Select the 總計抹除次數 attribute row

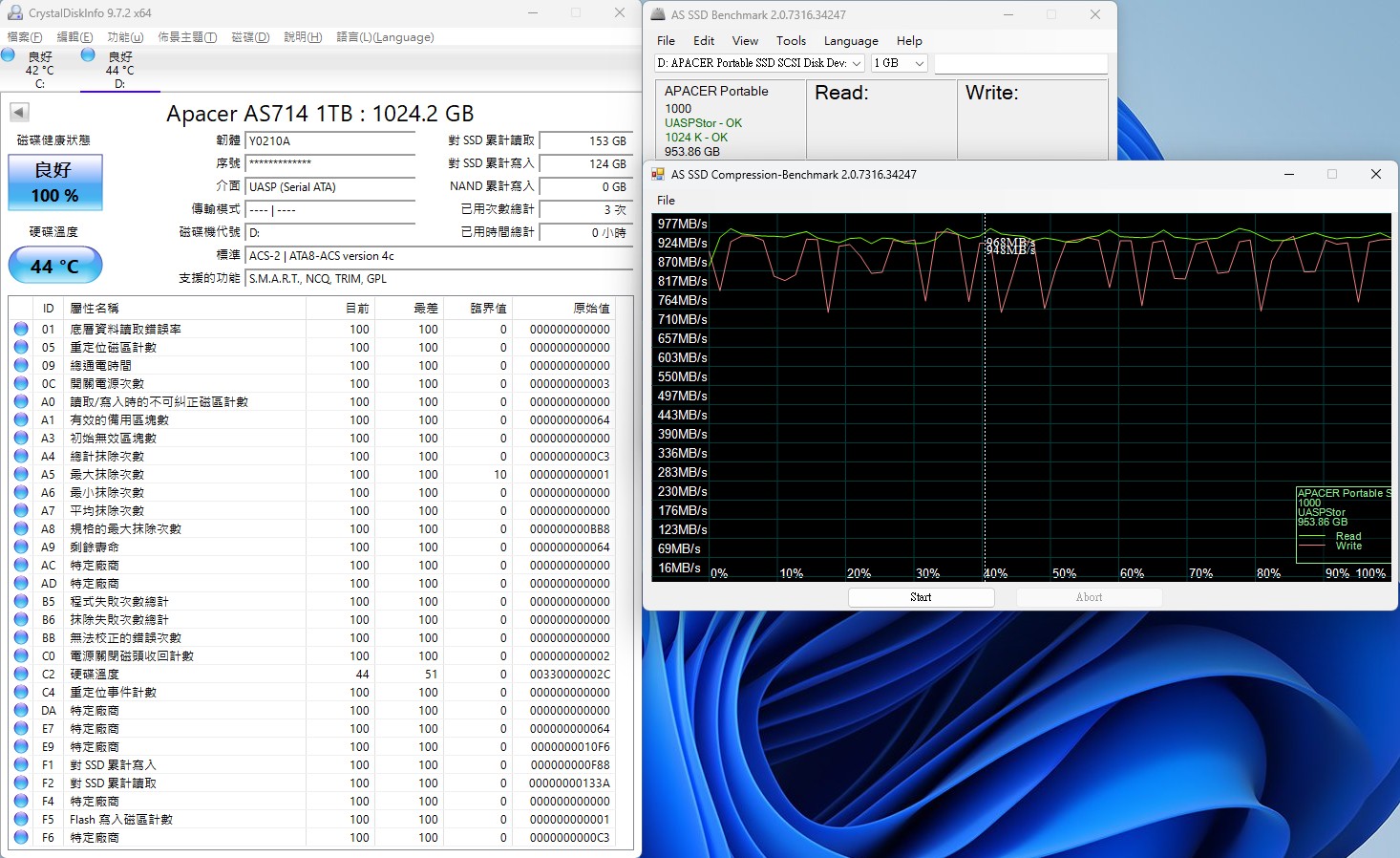(312, 456)
